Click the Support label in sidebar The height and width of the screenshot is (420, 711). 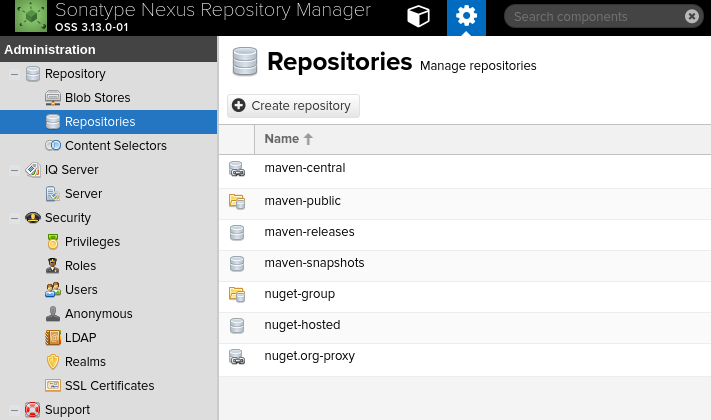pyautogui.click(x=67, y=410)
